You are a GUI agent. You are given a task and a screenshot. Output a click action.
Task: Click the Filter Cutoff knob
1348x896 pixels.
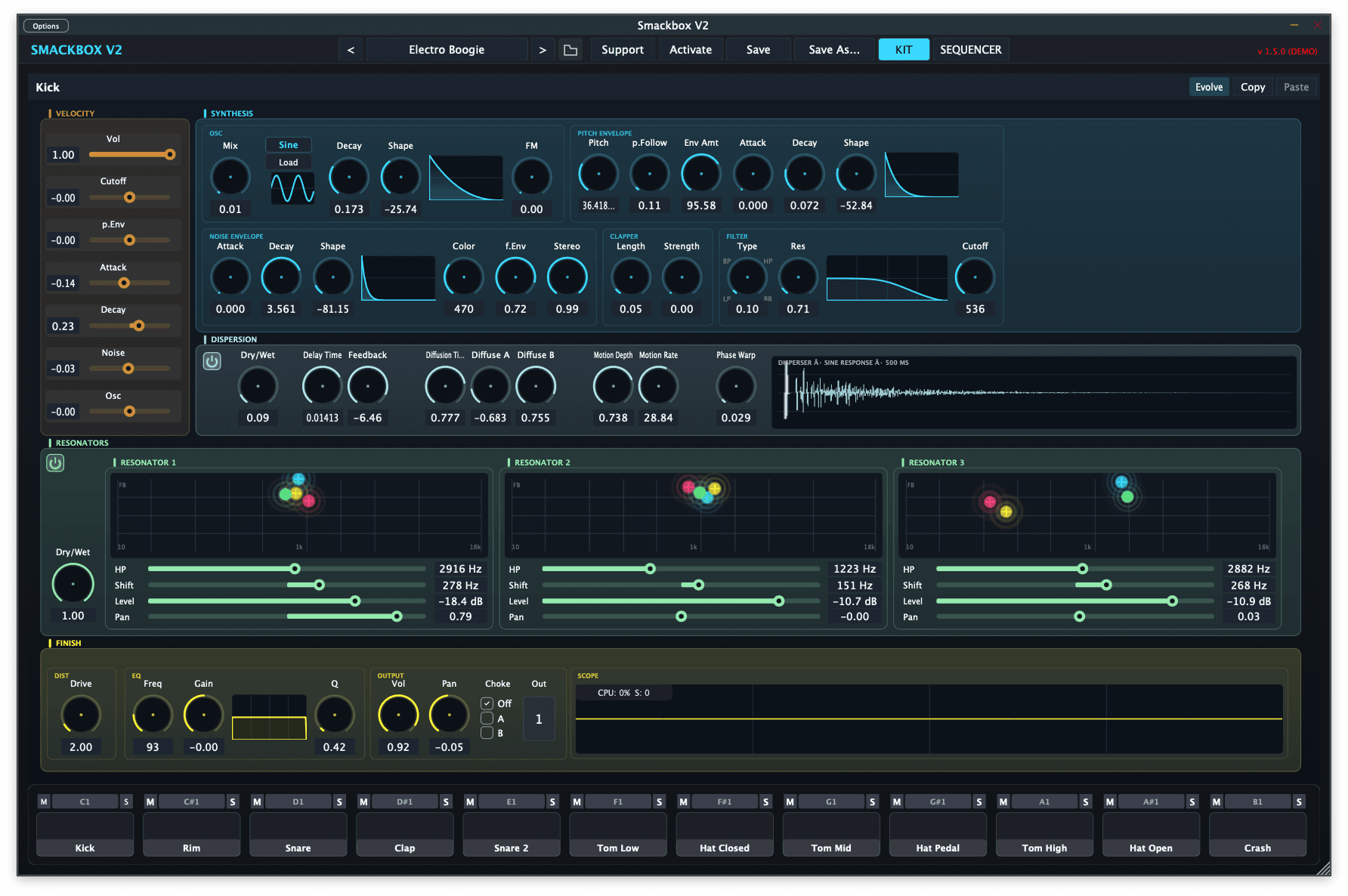975,277
